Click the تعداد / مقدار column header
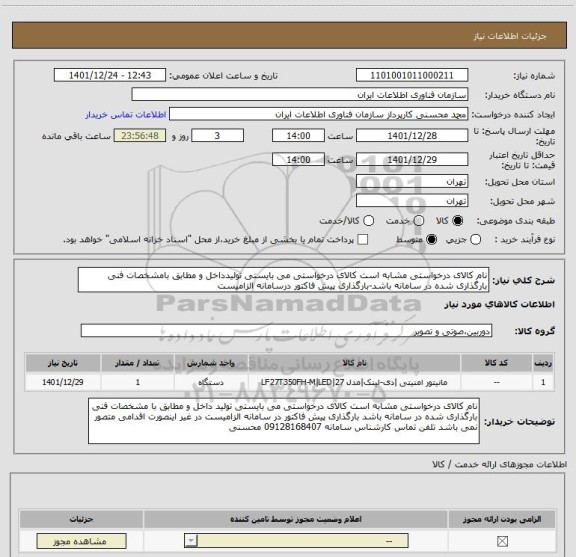Screen dimensions: 576x557 [137, 363]
